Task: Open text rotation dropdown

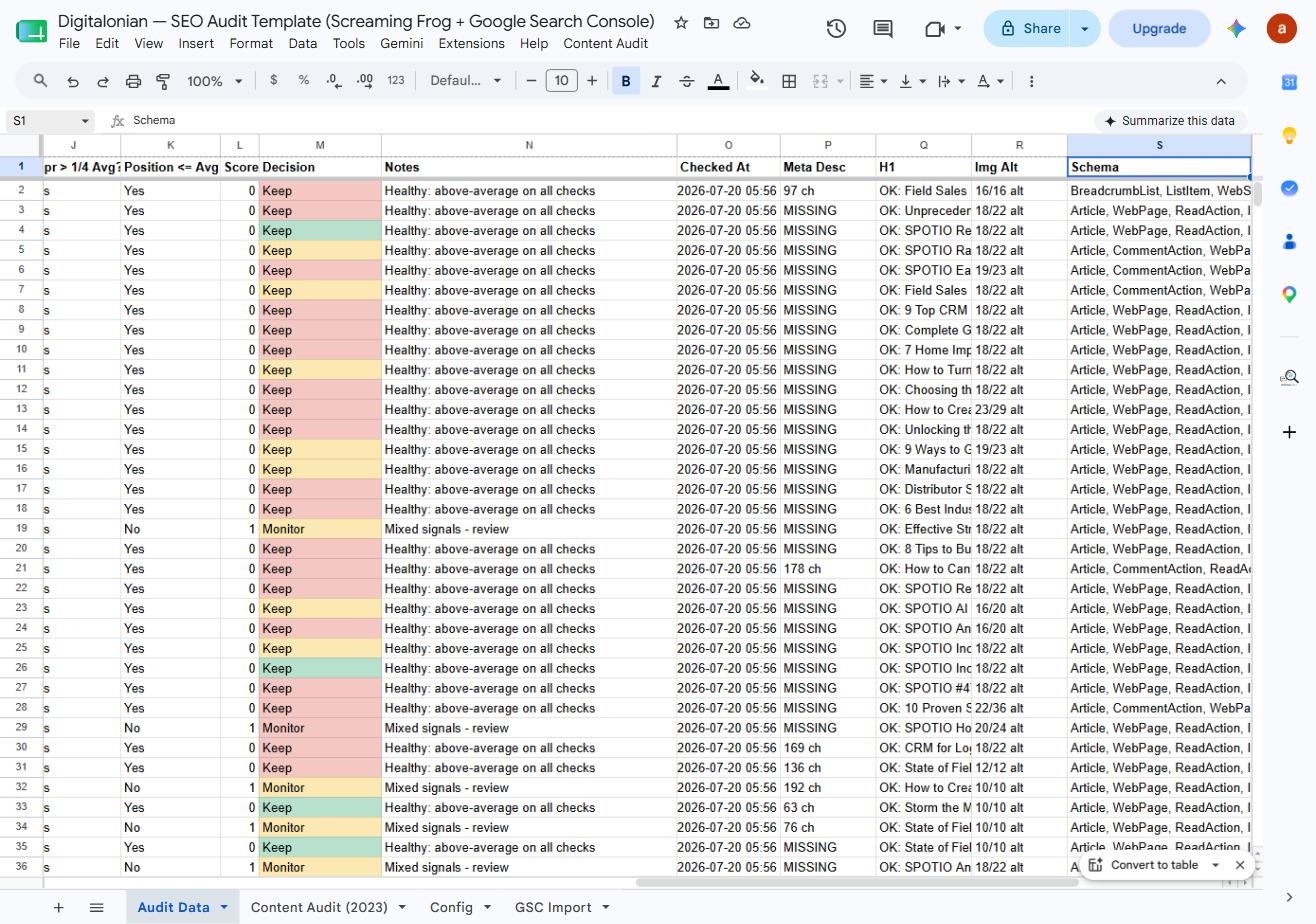Action: 990,81
